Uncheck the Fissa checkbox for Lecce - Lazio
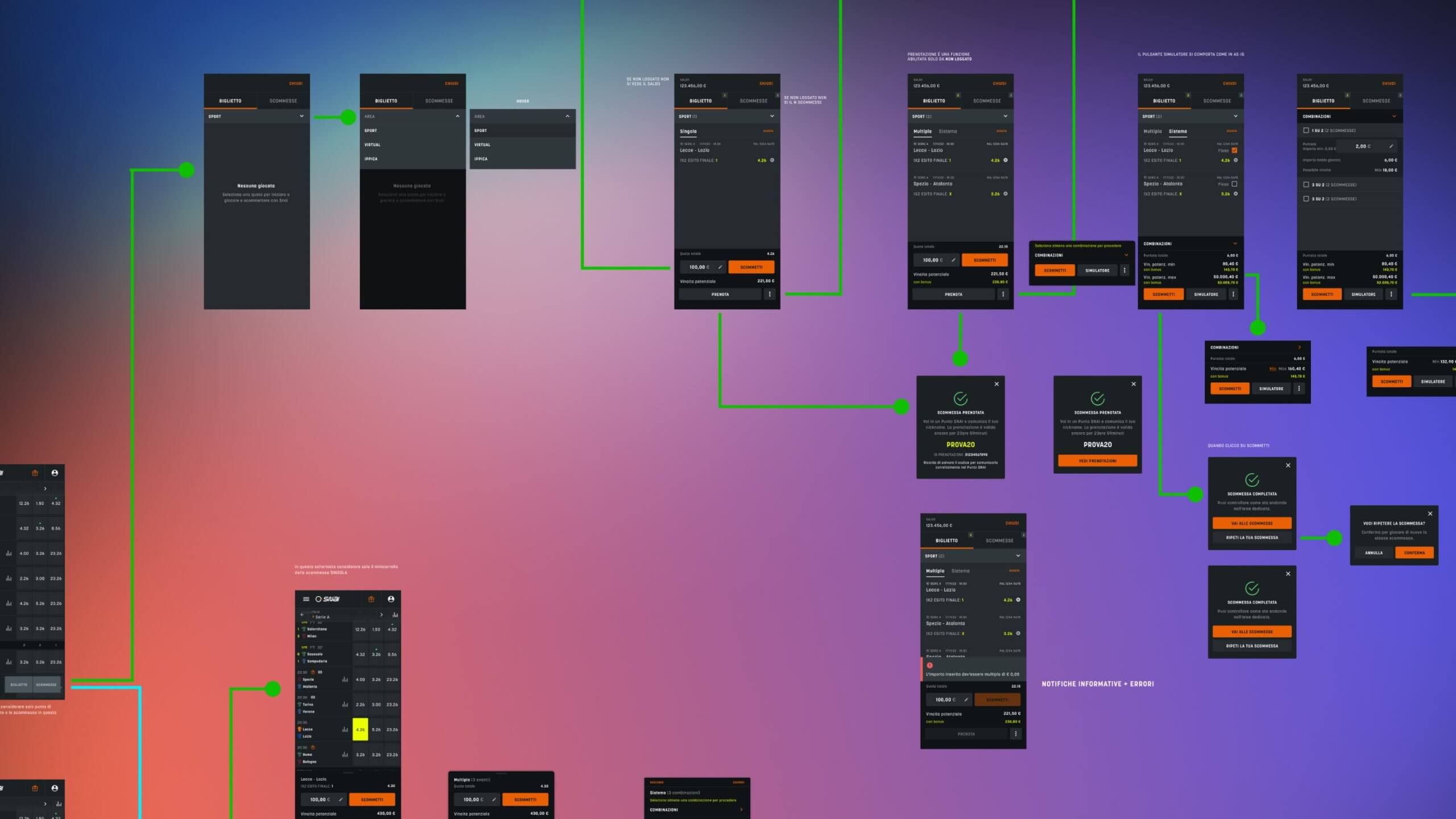 (x=1234, y=151)
